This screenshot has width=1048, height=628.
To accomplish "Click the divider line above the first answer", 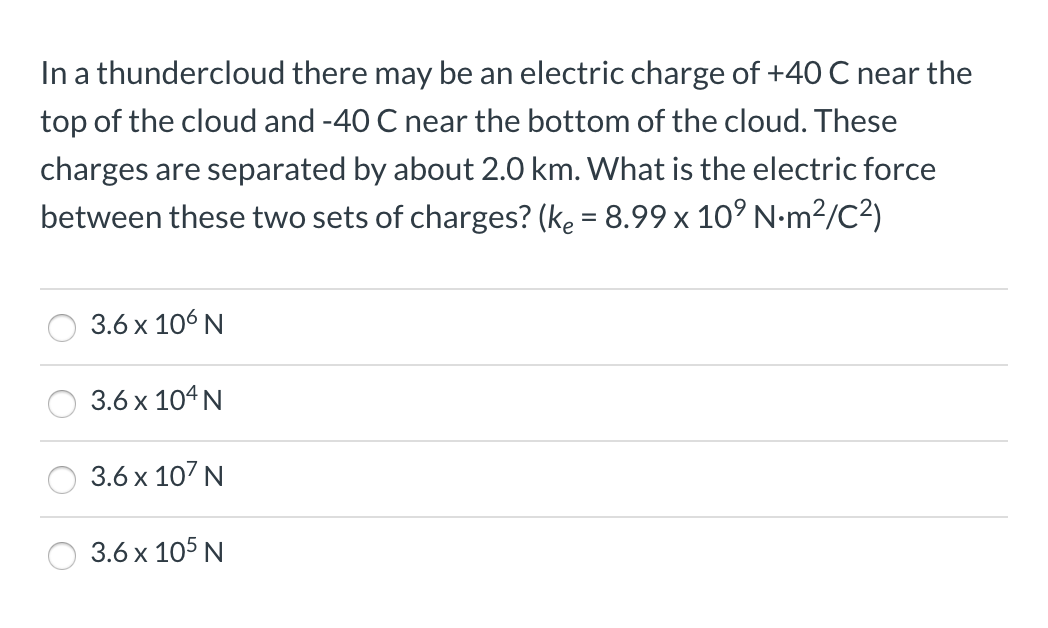I will (524, 288).
